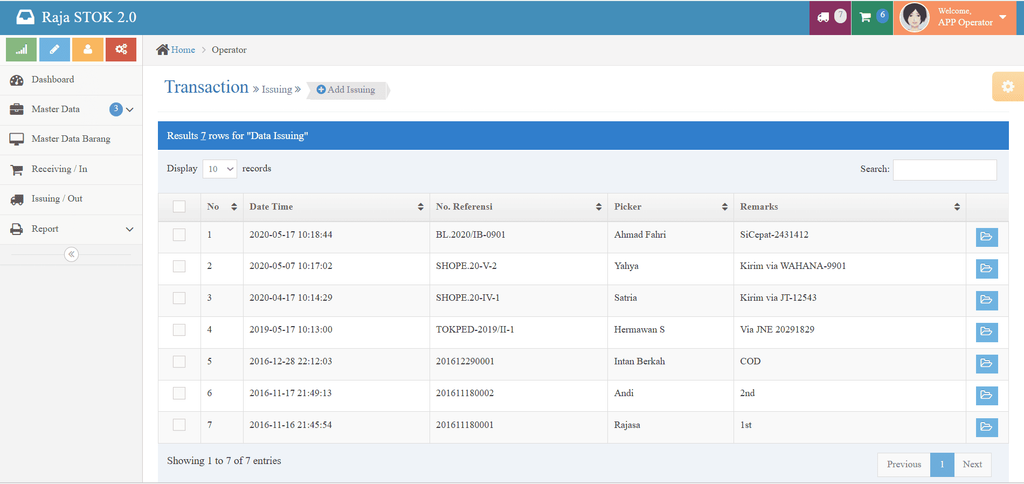
Task: Click the Master Data badge showing 3
Action: click(116, 109)
